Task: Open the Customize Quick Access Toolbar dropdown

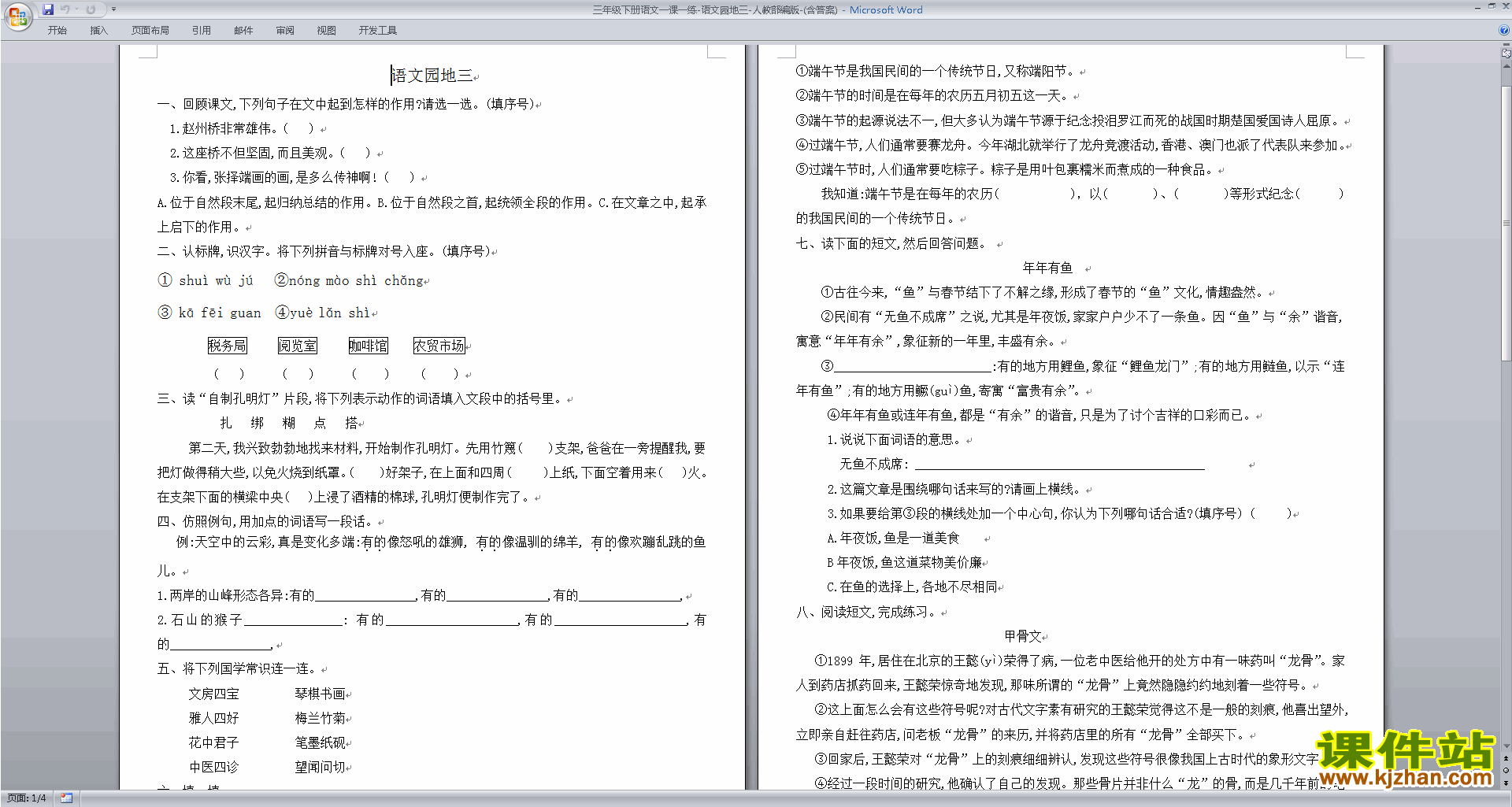Action: (x=113, y=9)
